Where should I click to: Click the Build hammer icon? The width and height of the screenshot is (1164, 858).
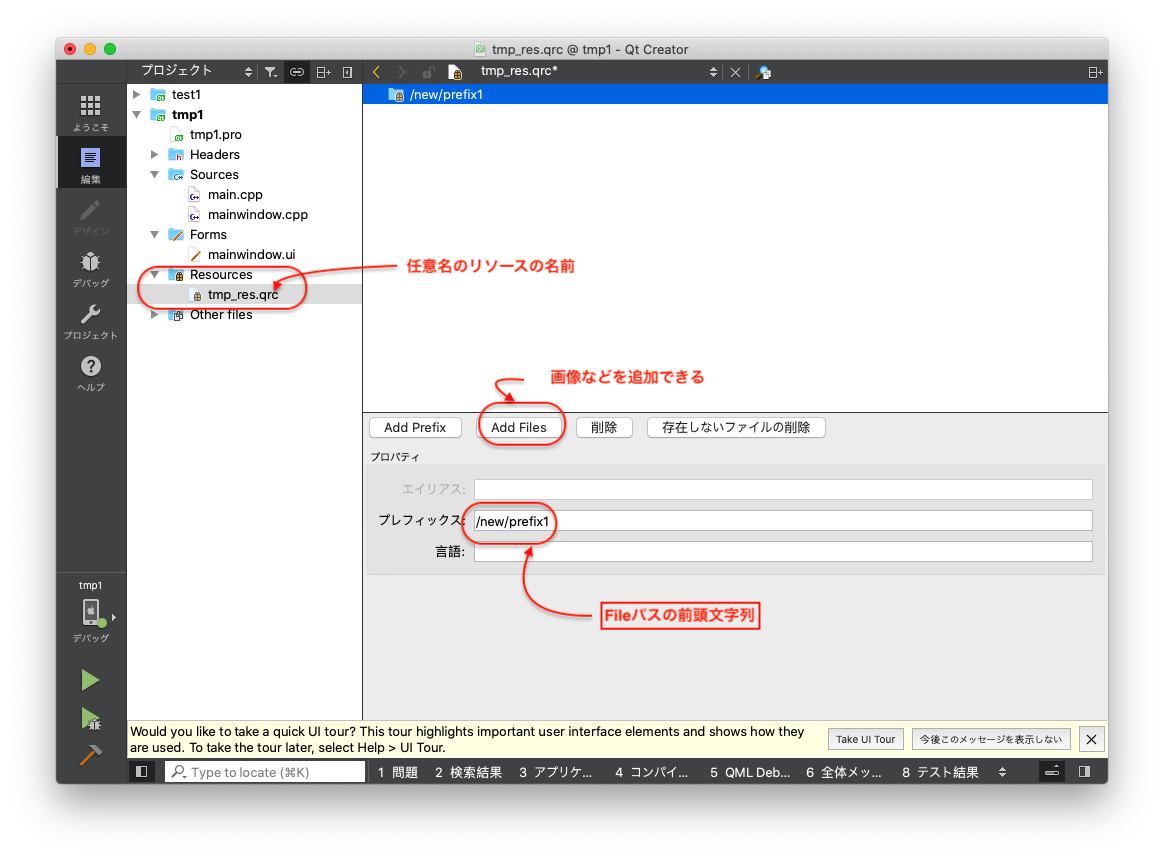tap(91, 755)
